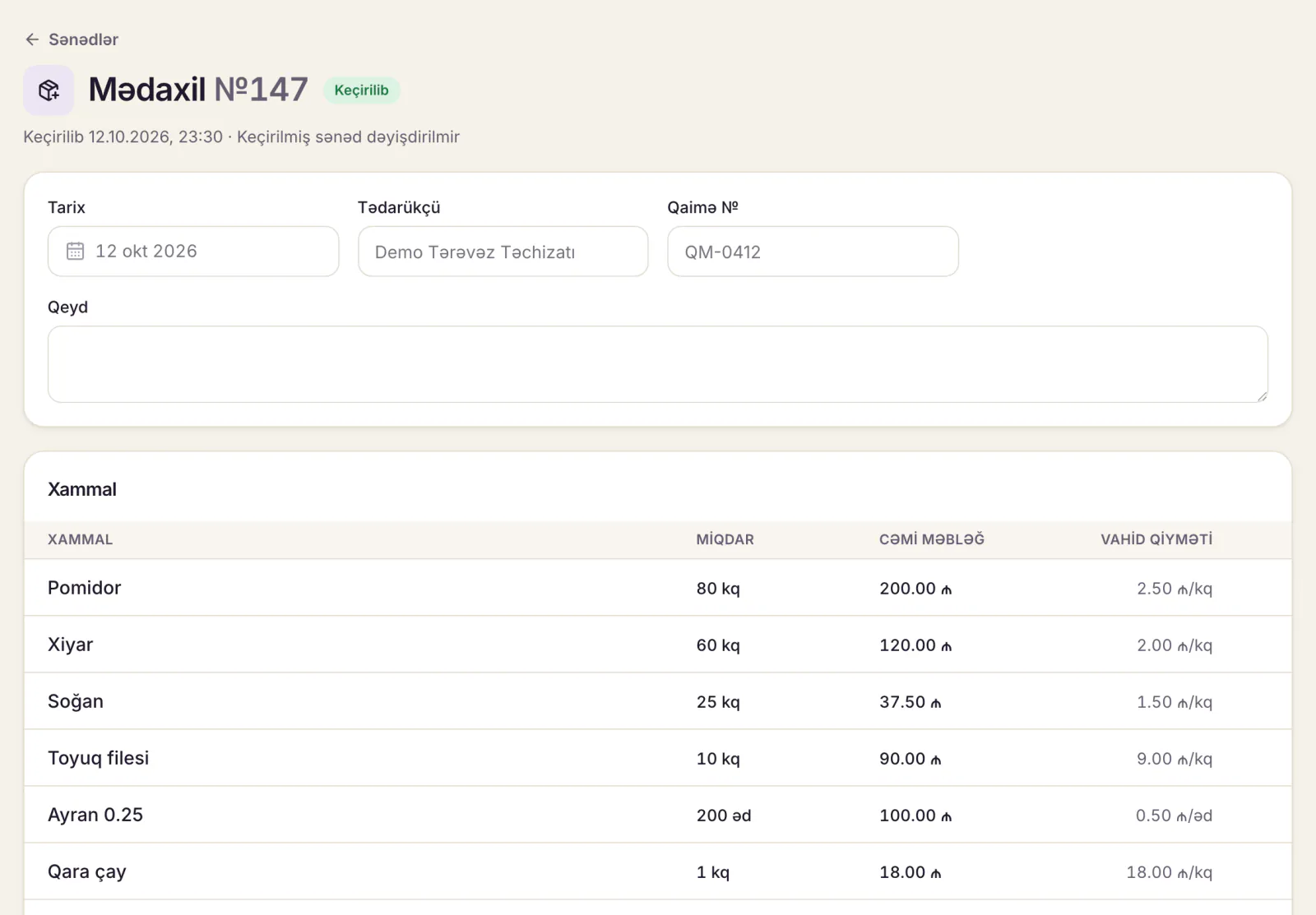This screenshot has height=915, width=1316.
Task: Click the 90.00 total for Toyuq filesi
Action: coord(911,759)
